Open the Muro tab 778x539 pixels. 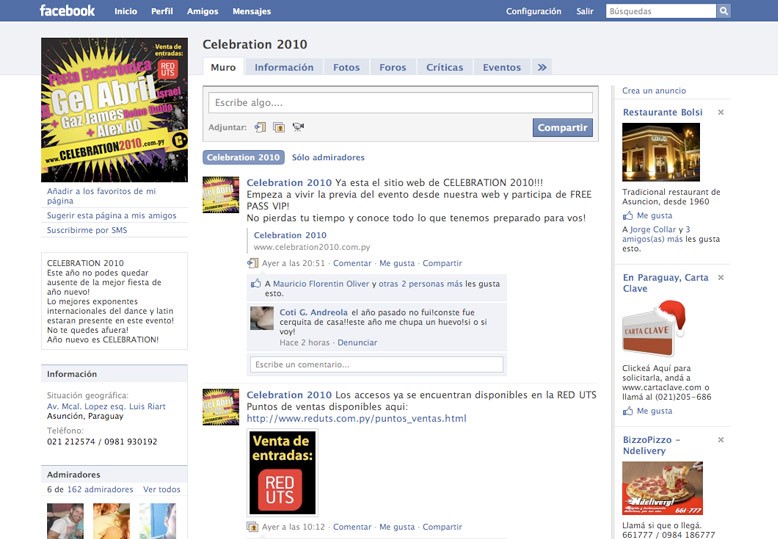(223, 67)
